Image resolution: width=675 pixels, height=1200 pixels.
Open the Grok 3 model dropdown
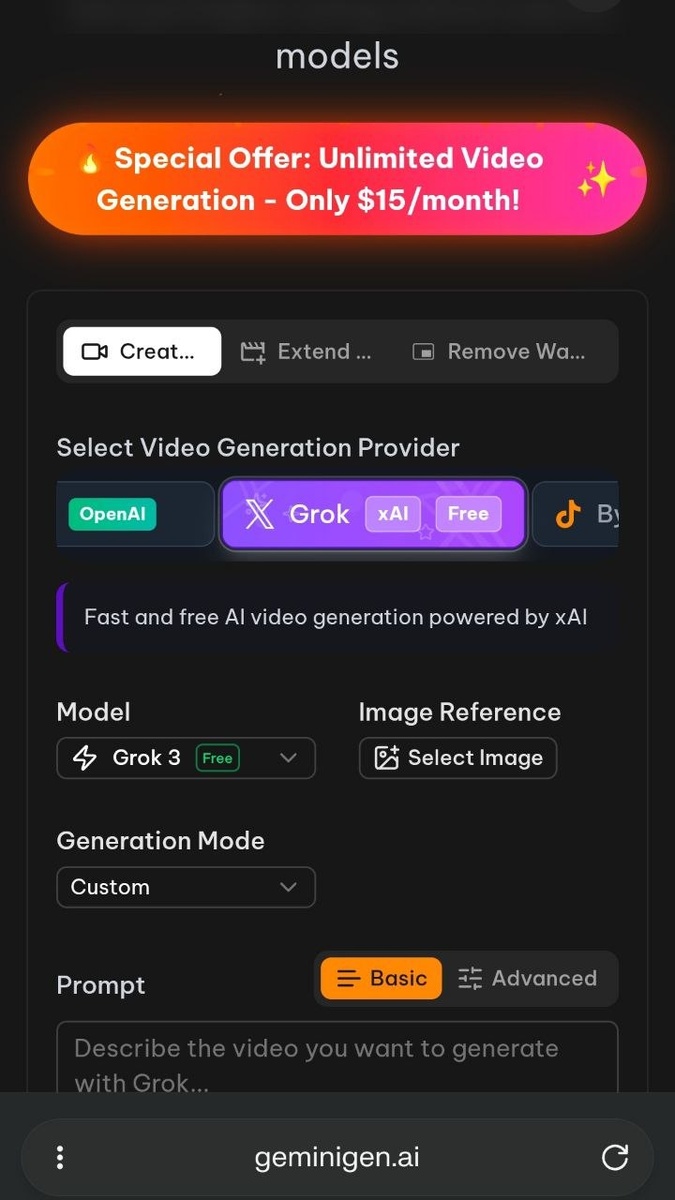click(185, 758)
